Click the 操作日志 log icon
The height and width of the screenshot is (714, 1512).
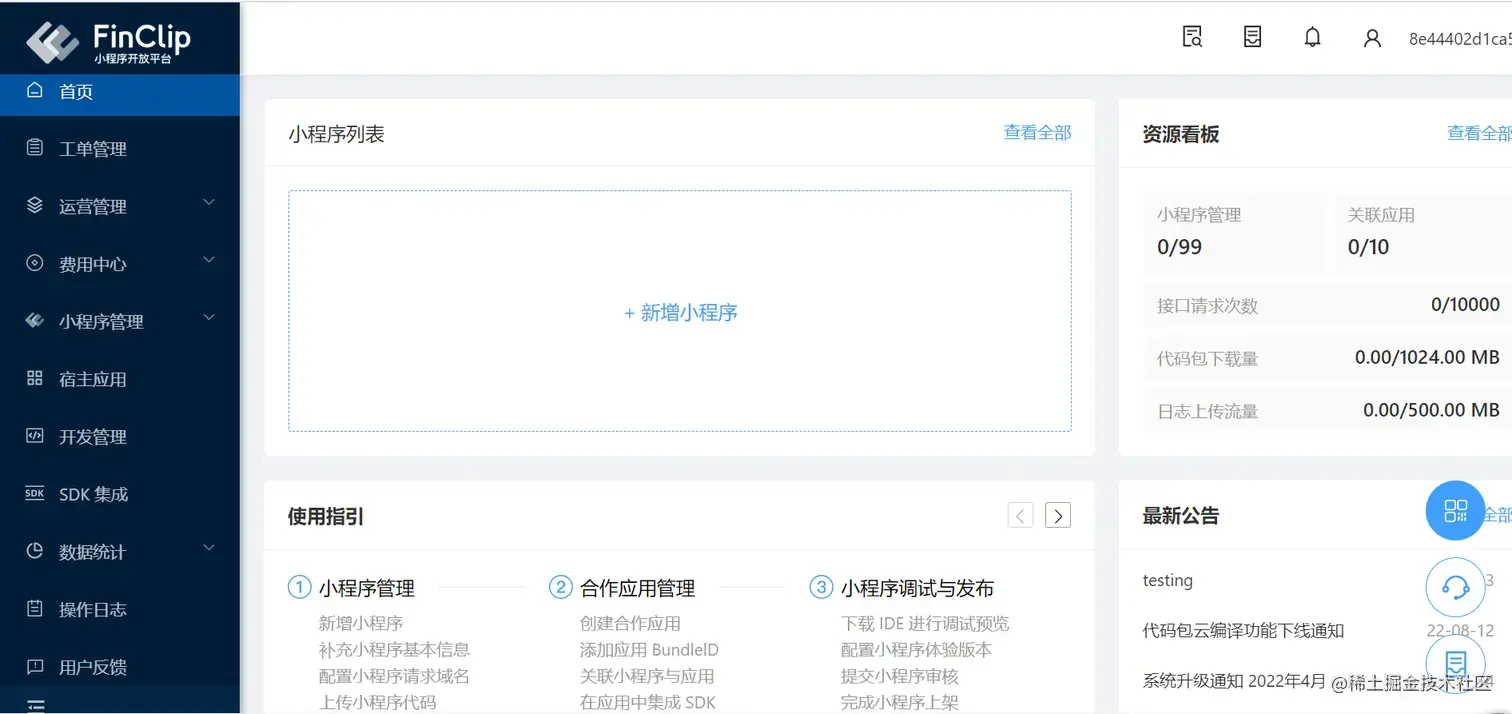35,608
